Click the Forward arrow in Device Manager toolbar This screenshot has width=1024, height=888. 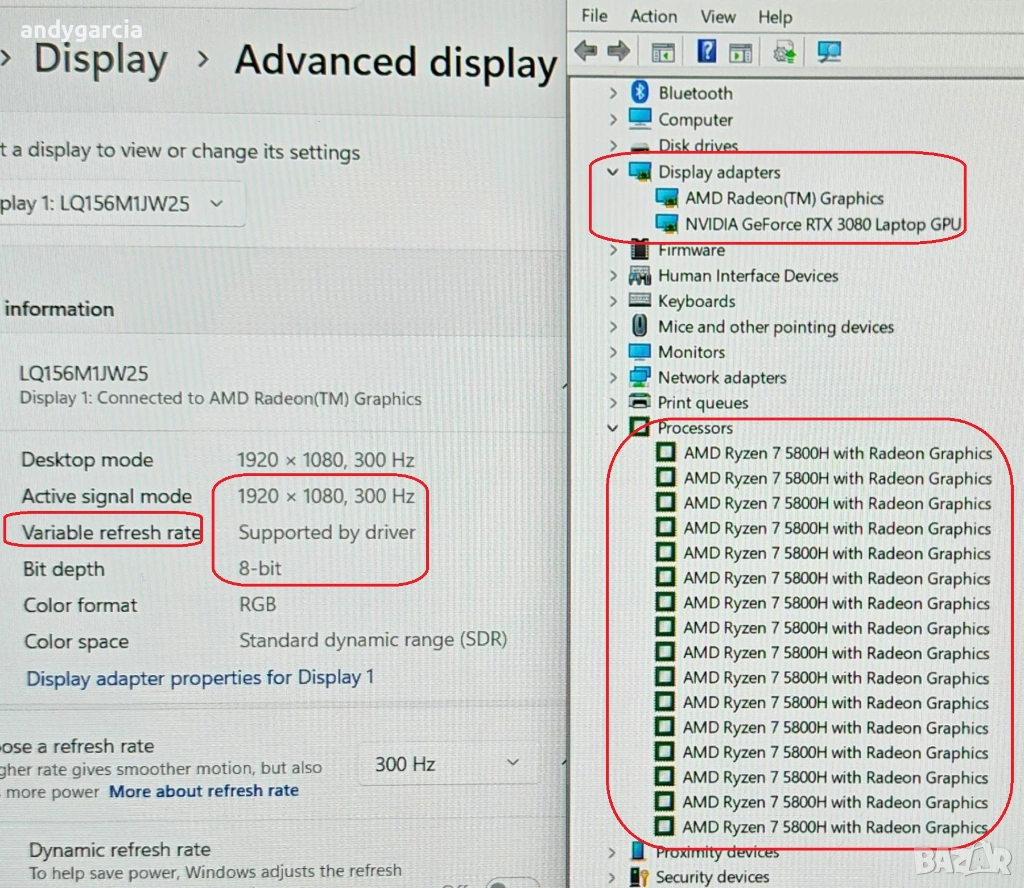click(x=619, y=52)
